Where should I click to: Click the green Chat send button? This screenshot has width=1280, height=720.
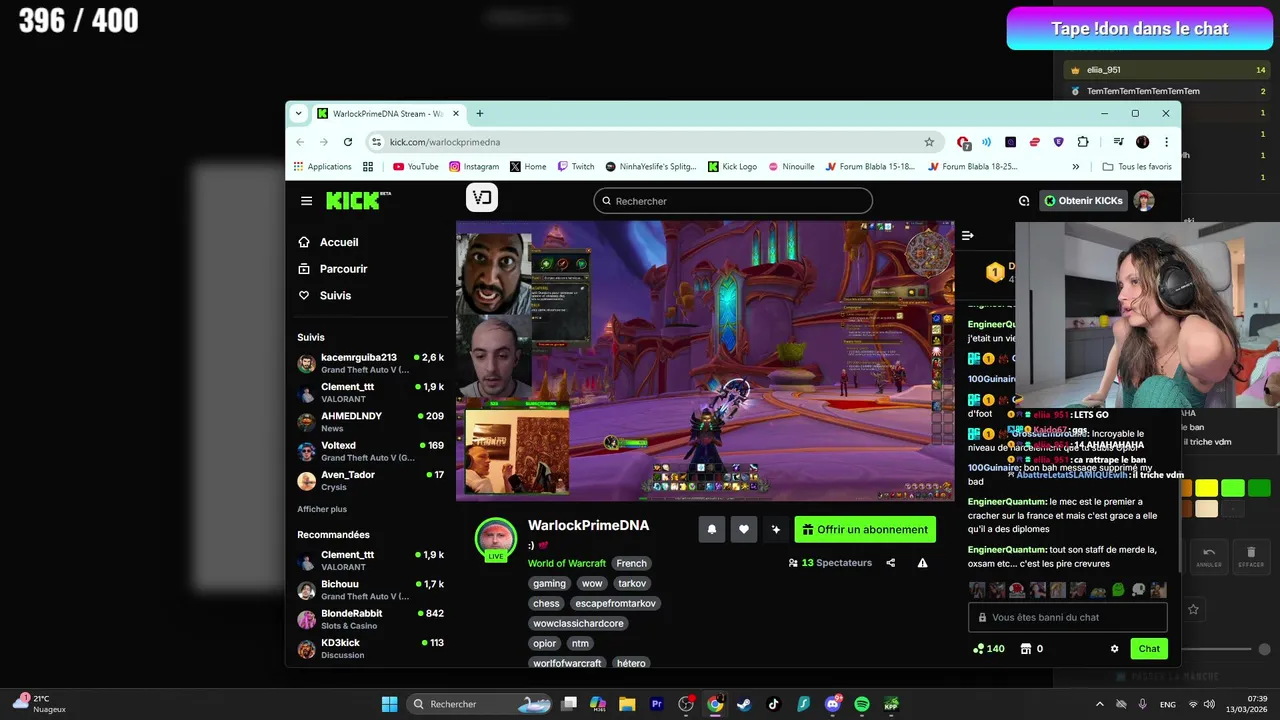click(x=1149, y=649)
